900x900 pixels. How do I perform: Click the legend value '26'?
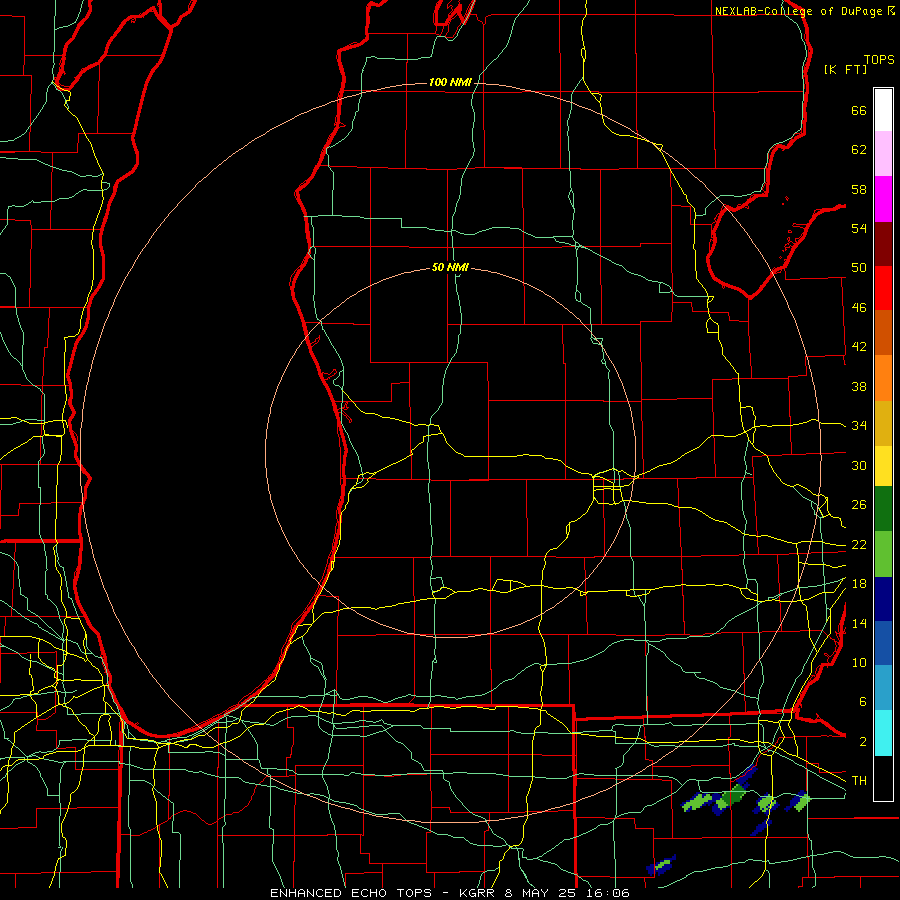coord(859,505)
